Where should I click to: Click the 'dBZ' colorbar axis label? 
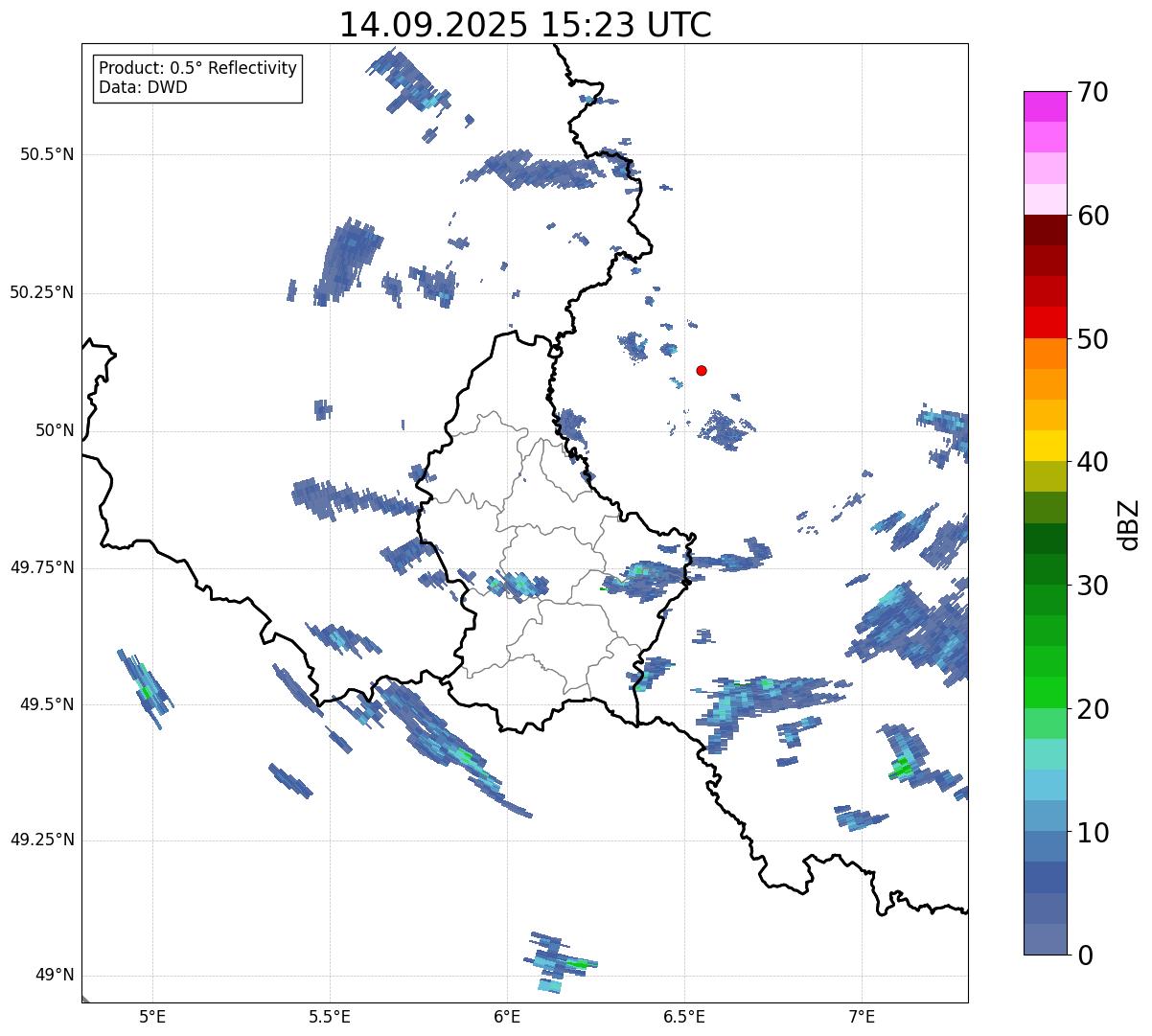tap(1130, 524)
